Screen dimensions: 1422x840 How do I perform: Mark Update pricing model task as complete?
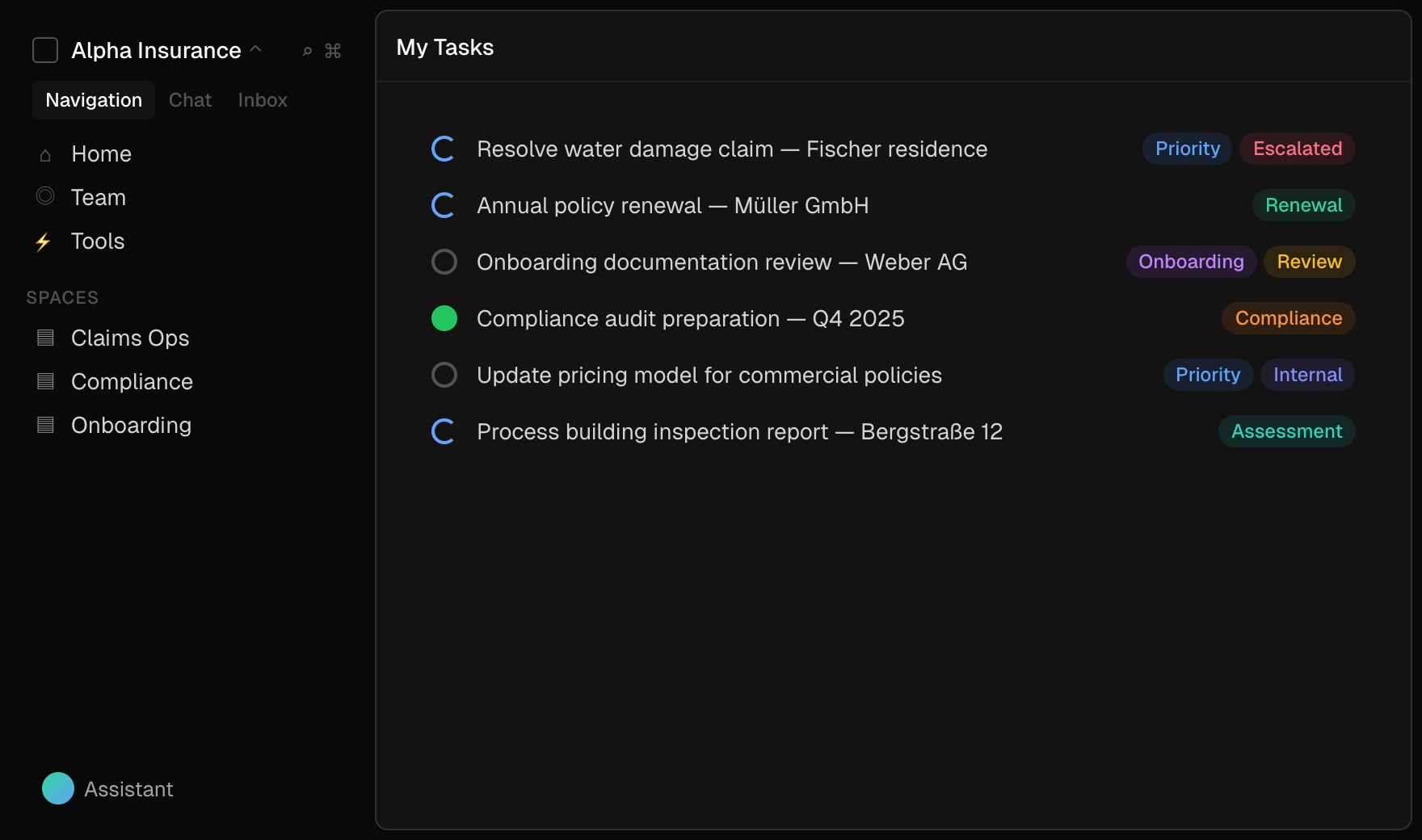click(x=444, y=375)
